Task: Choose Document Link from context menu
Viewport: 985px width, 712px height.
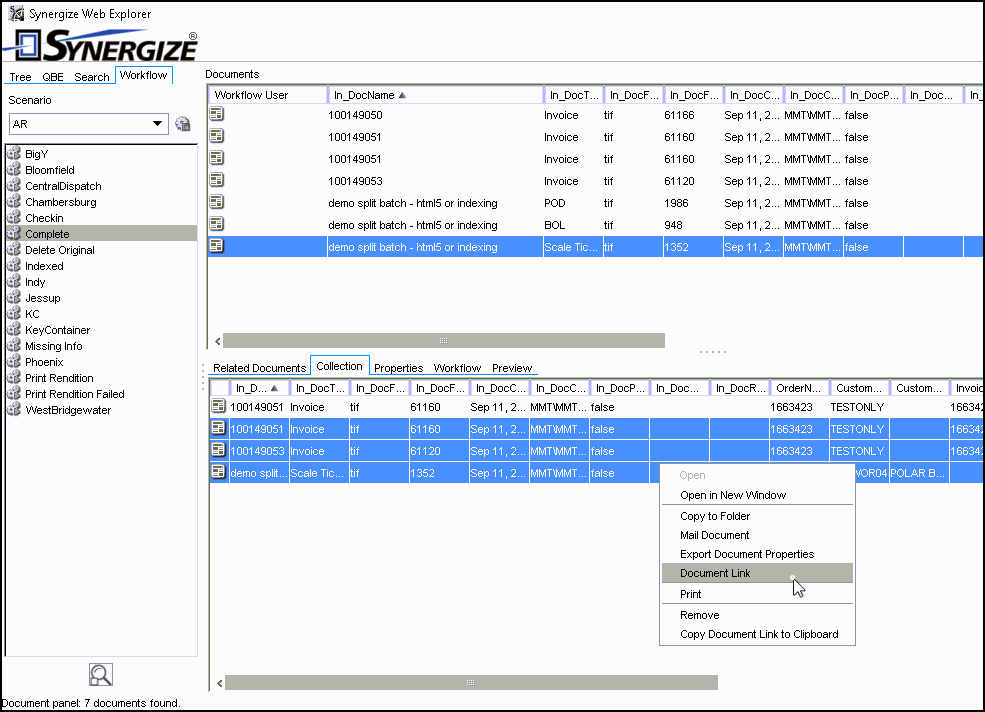Action: (758, 572)
